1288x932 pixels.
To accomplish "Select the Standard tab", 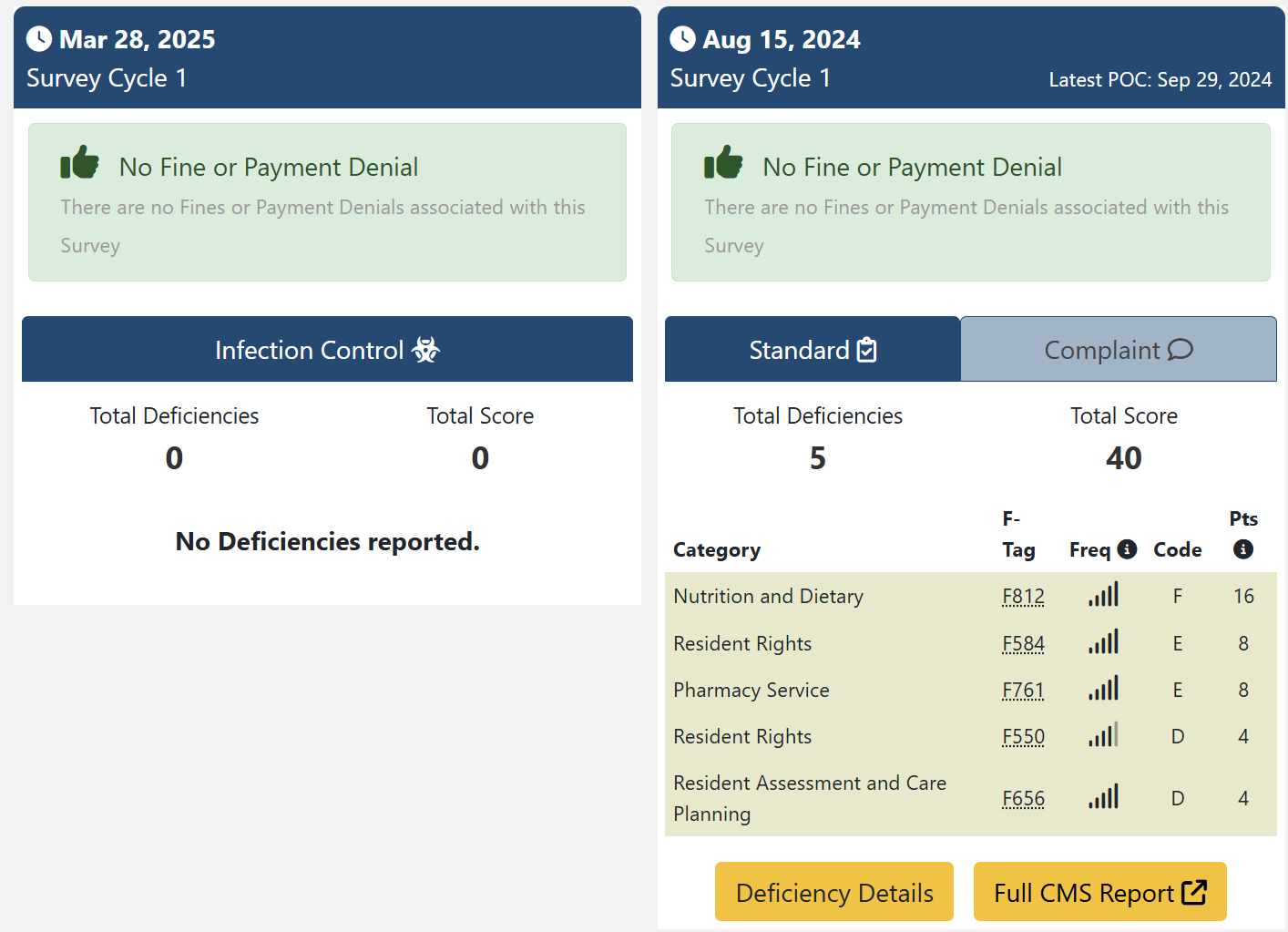I will [x=812, y=350].
